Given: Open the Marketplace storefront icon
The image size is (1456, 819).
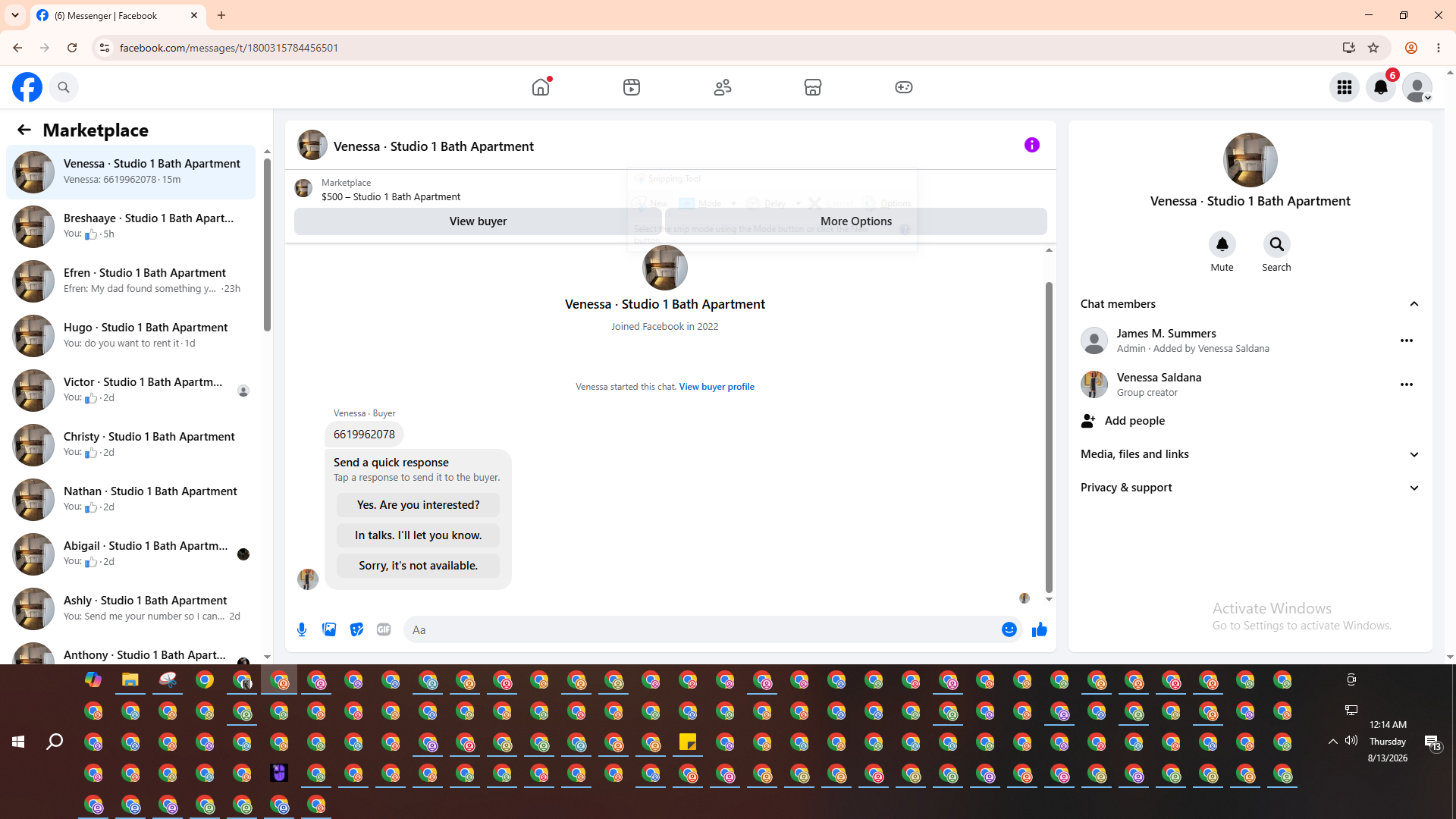Looking at the screenshot, I should [813, 87].
